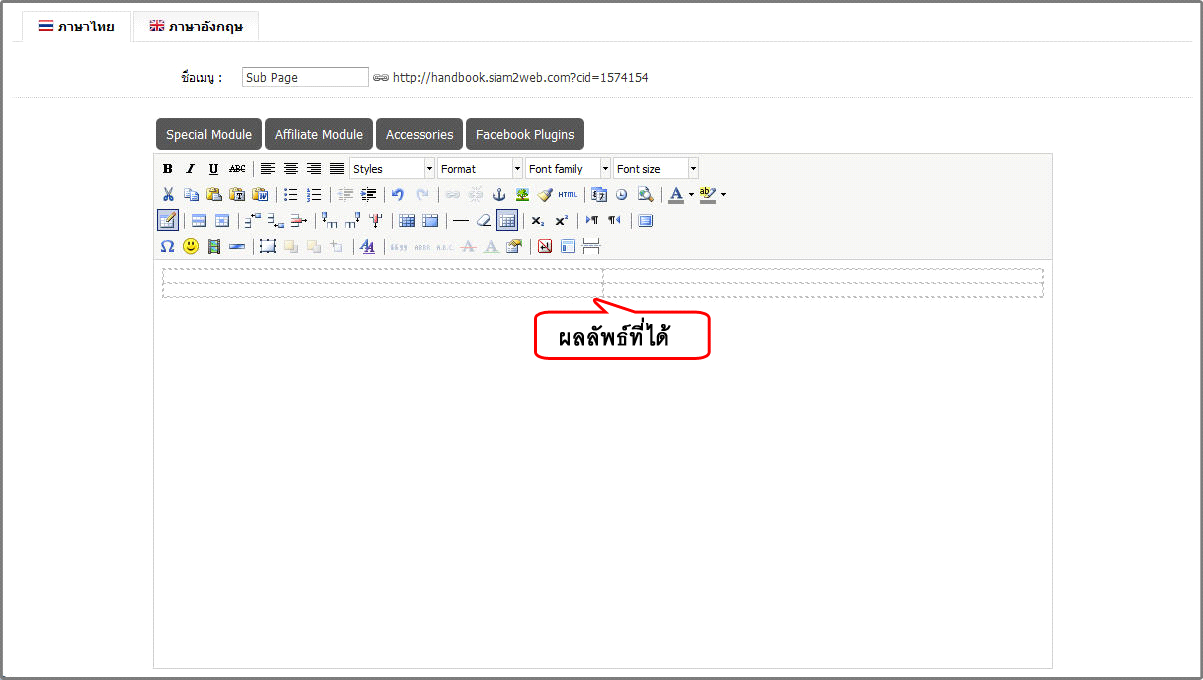Edit CSS style with the style icon
Screen dimensions: 1203x680
coord(368,246)
